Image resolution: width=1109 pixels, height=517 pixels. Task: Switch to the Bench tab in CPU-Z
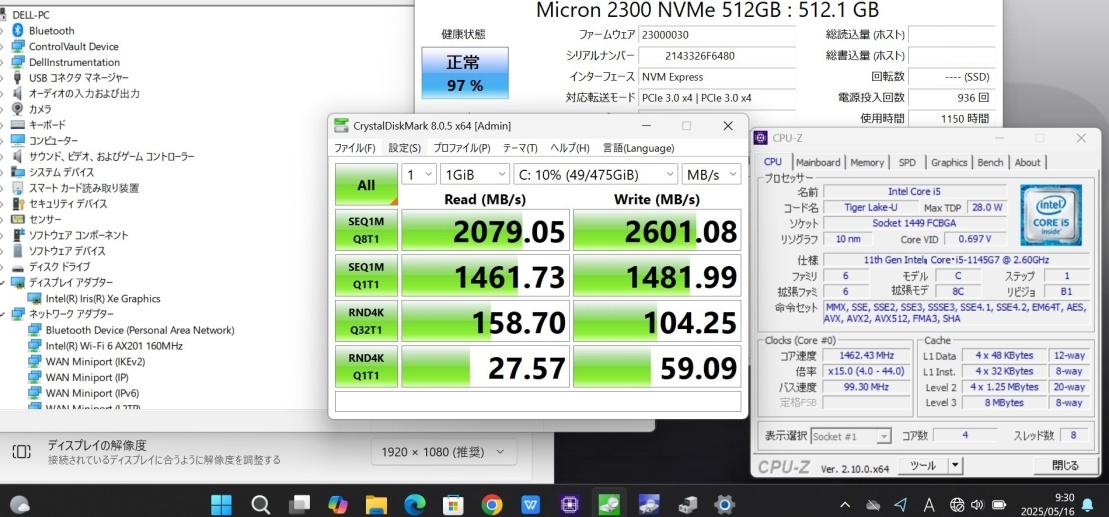(x=990, y=162)
